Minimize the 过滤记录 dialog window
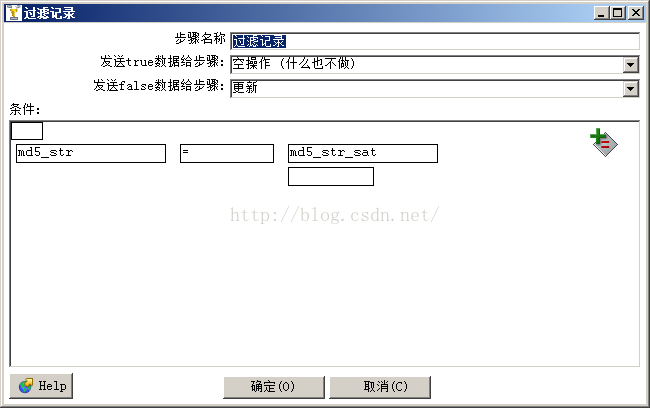The width and height of the screenshot is (650, 408). pyautogui.click(x=601, y=13)
